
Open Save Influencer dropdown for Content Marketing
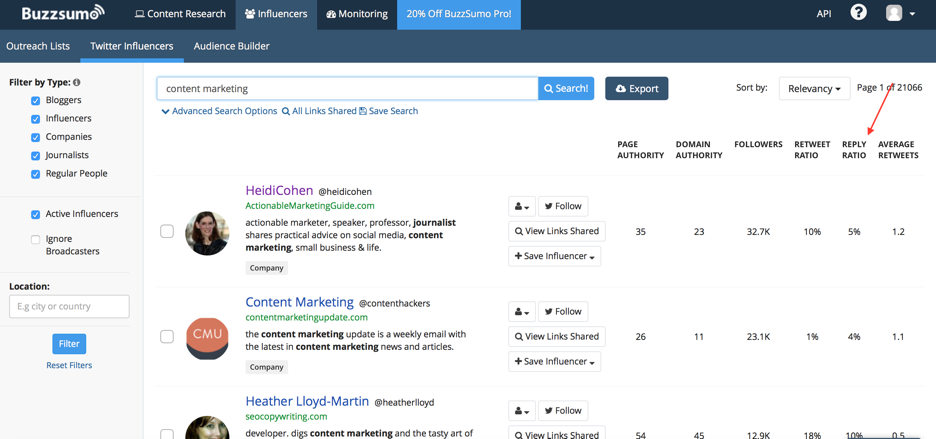(555, 361)
